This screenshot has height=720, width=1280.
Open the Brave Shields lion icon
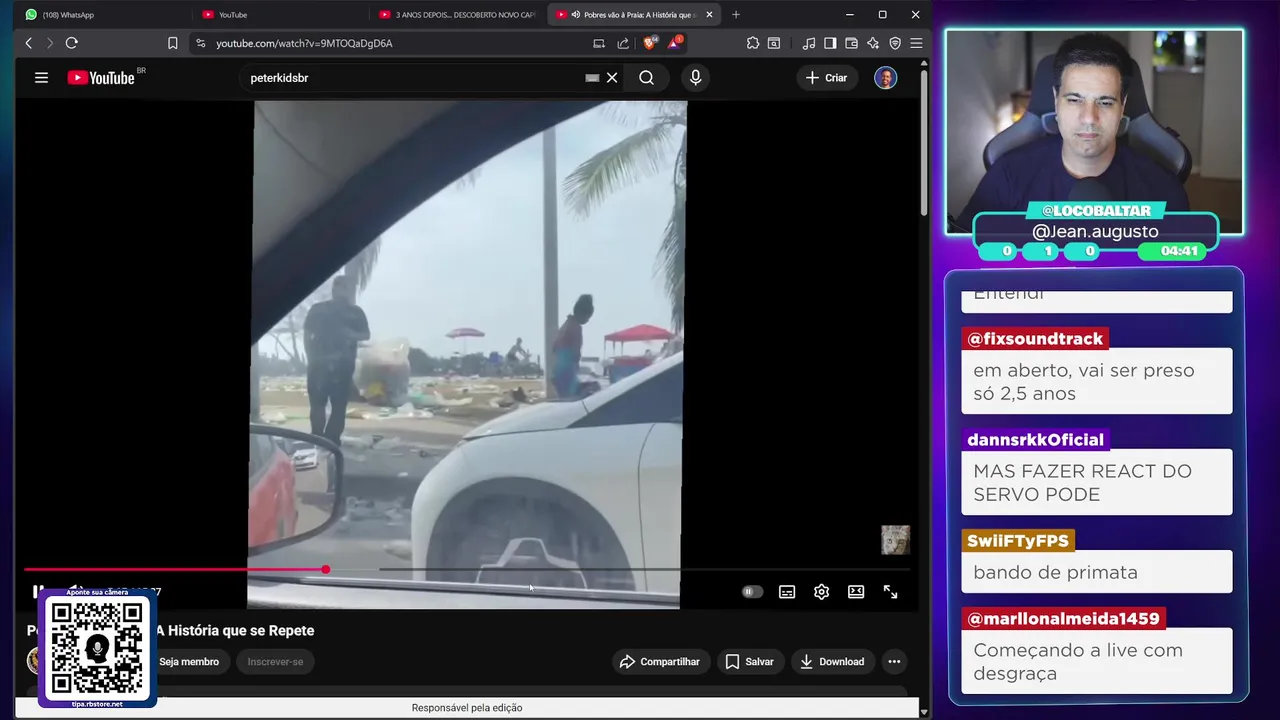650,43
